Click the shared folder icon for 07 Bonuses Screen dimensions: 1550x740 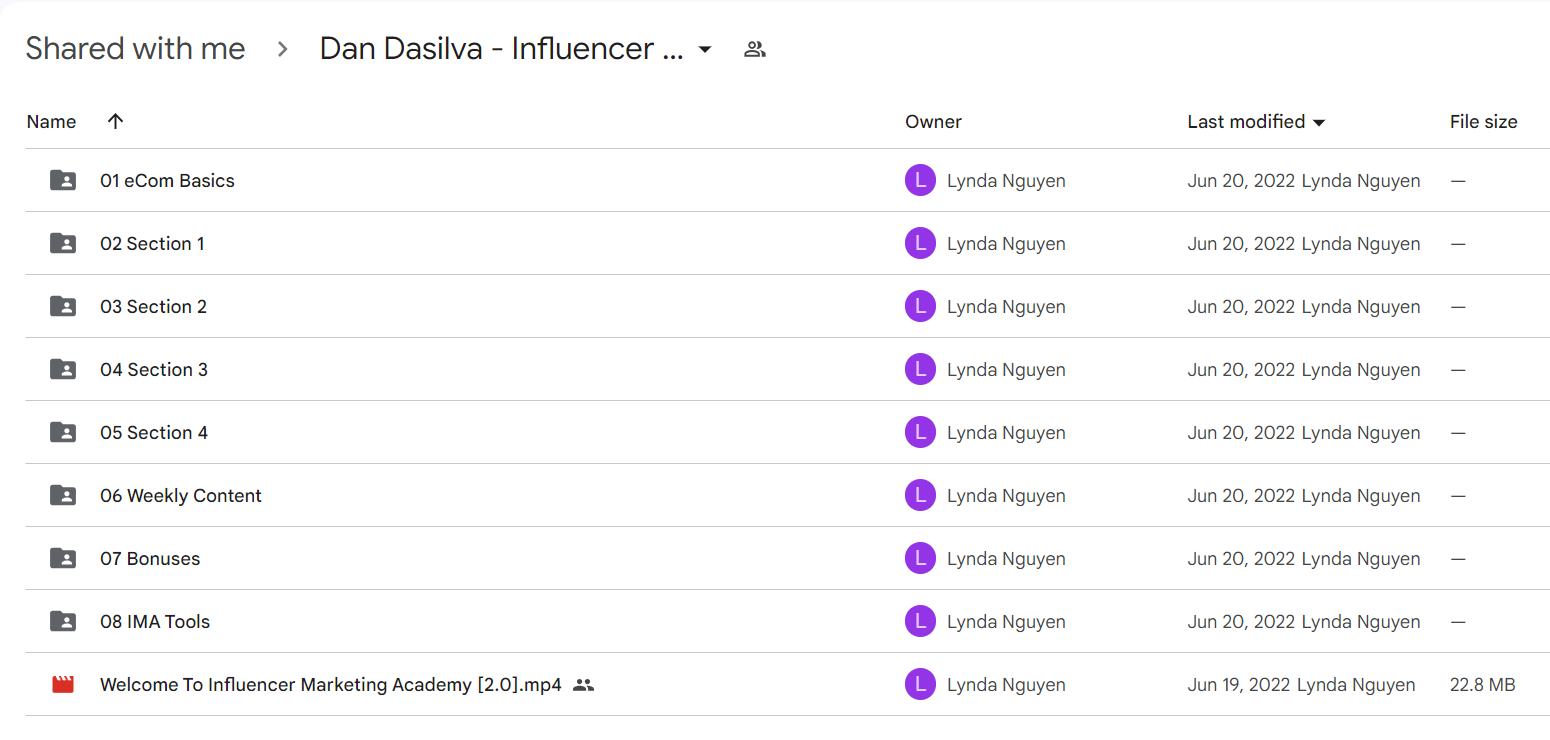pyautogui.click(x=63, y=559)
